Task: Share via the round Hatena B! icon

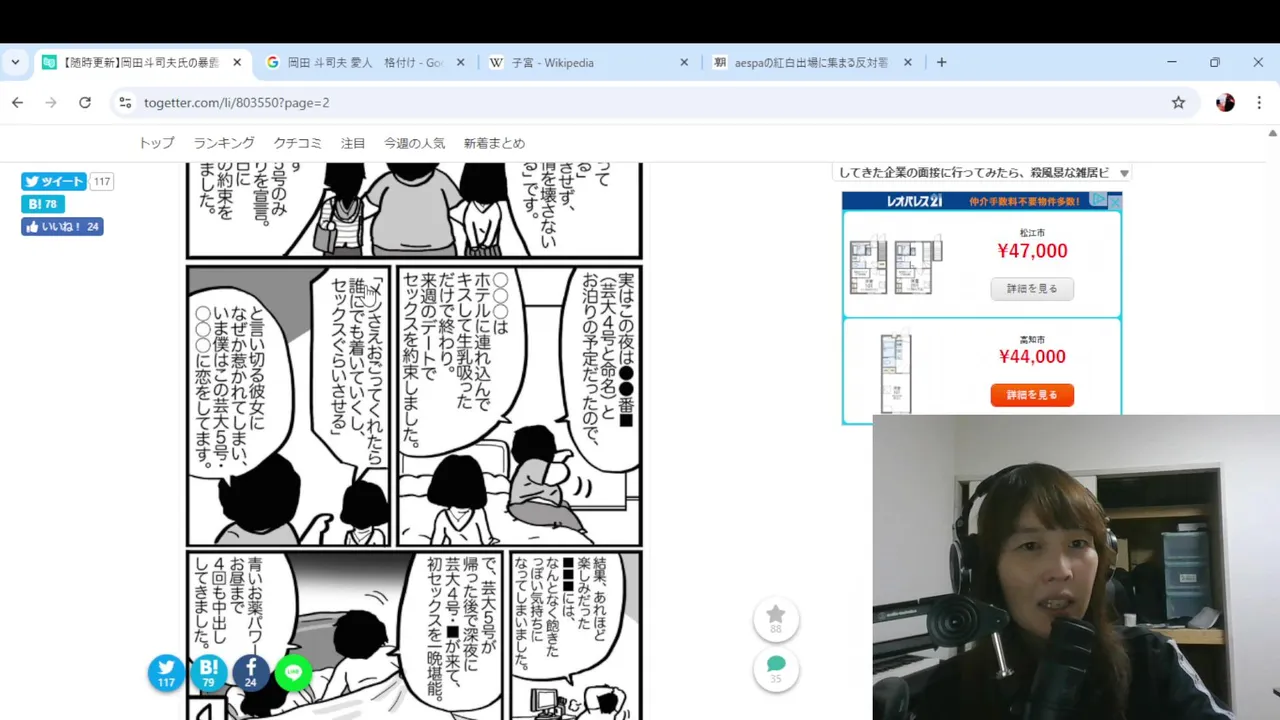Action: [x=208, y=673]
